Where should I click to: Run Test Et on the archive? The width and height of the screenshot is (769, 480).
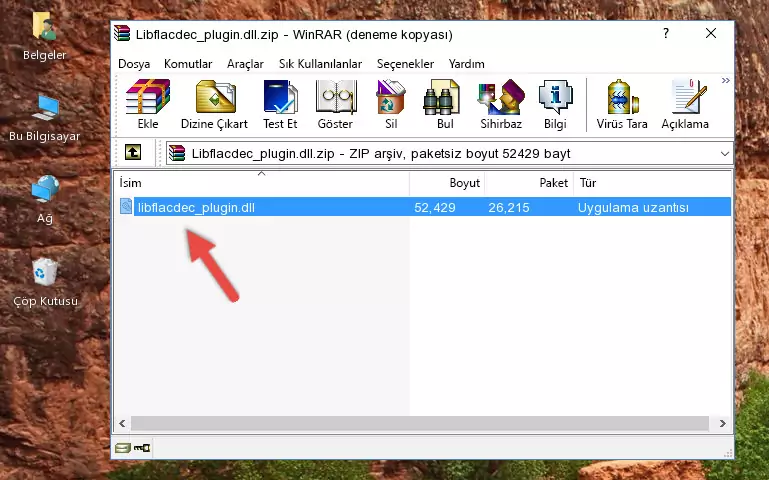coord(280,104)
